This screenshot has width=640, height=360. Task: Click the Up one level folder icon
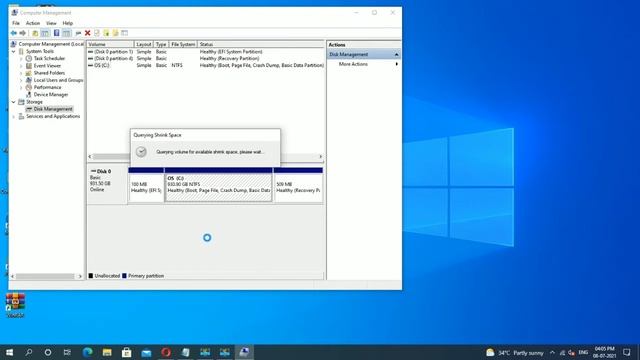[35, 33]
